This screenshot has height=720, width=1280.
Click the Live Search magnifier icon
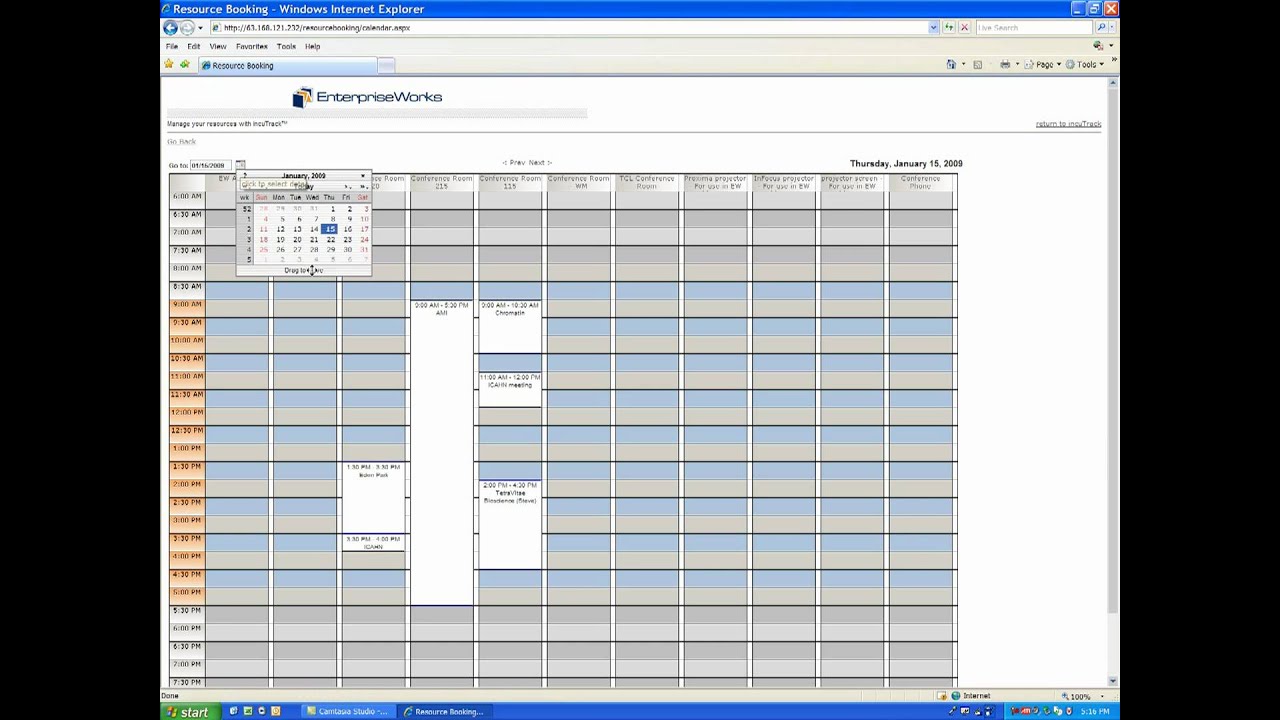click(1102, 28)
